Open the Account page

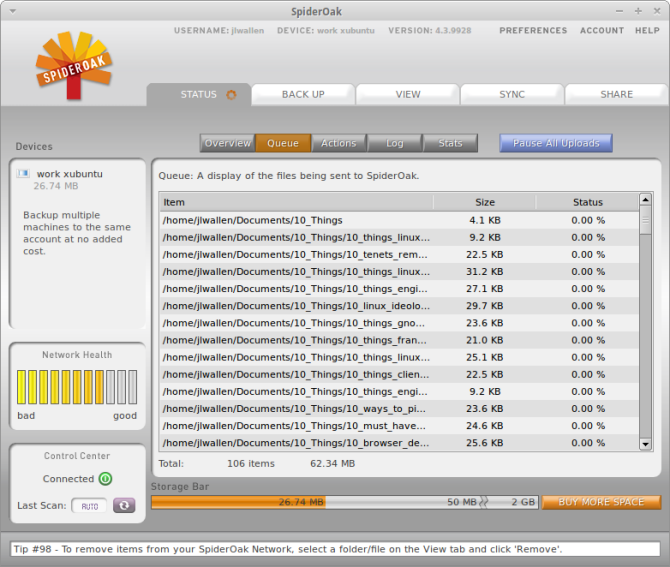602,31
